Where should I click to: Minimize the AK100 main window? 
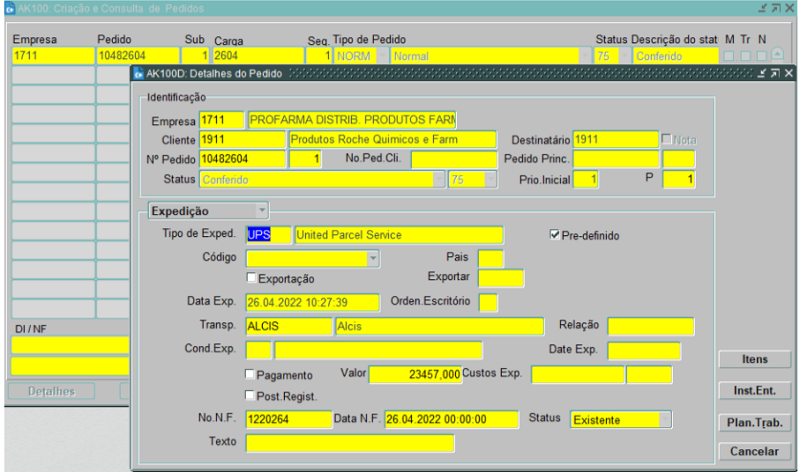click(765, 8)
